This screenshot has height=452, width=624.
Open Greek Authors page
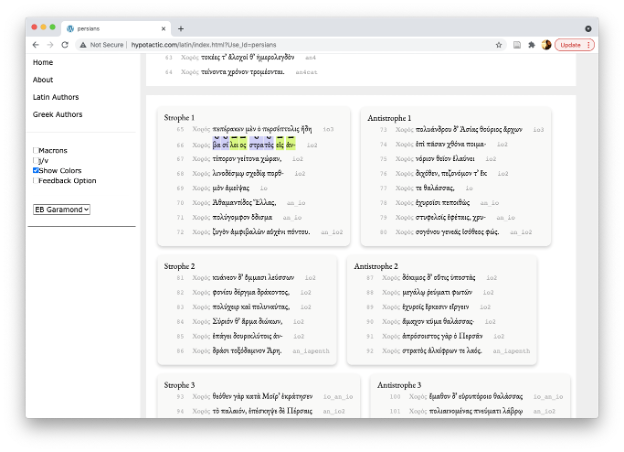coord(57,114)
